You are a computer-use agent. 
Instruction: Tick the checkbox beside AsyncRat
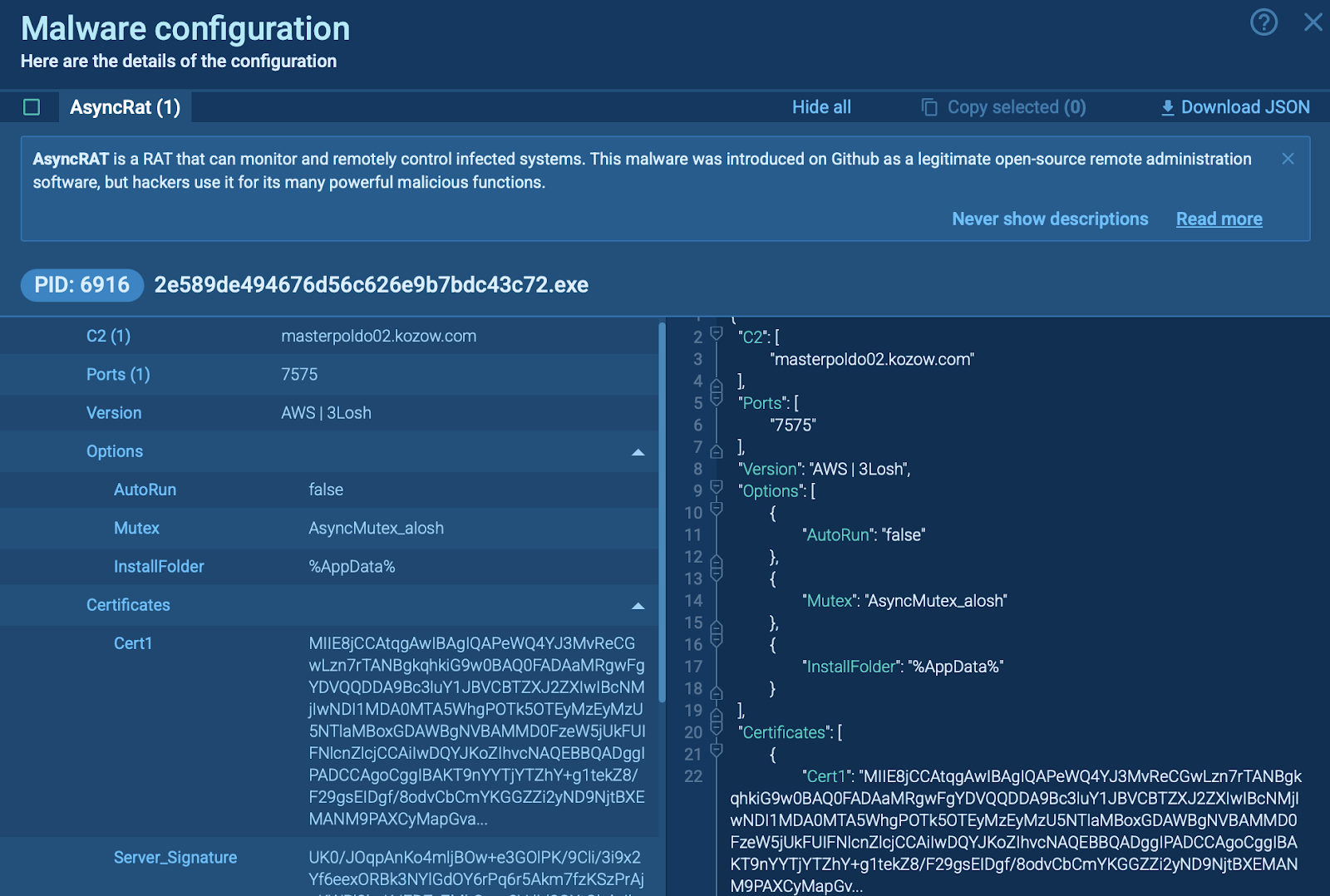coord(32,107)
